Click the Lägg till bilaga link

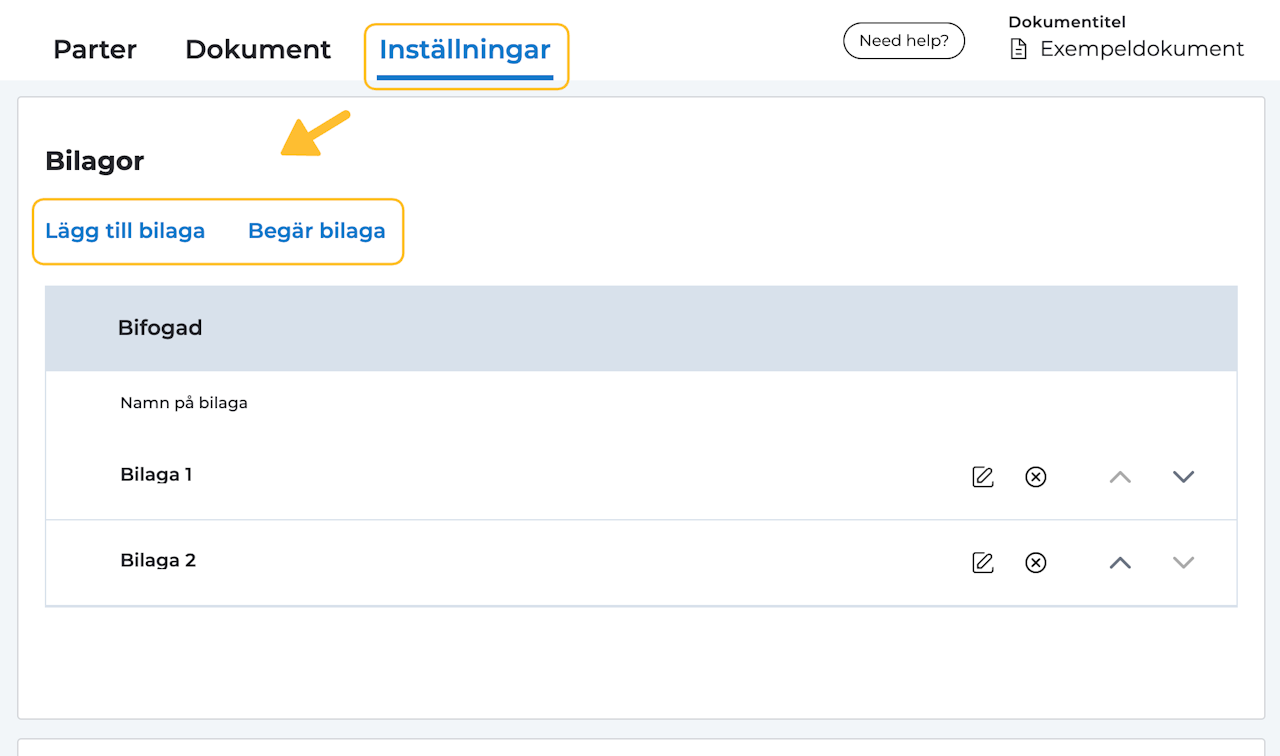125,231
